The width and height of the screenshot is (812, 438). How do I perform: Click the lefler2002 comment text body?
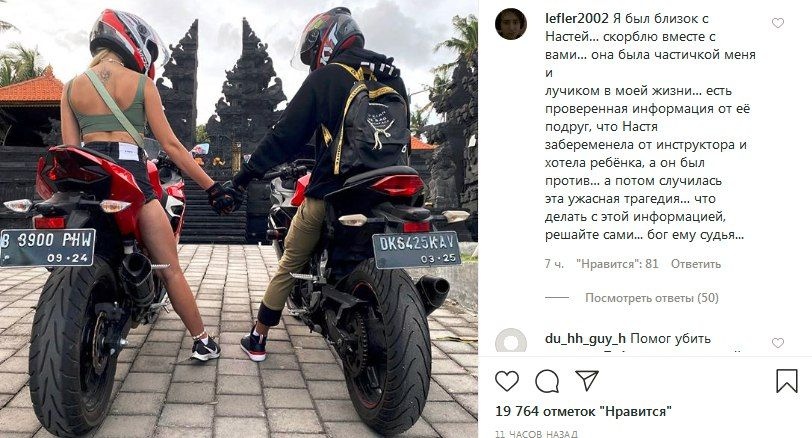[650, 127]
